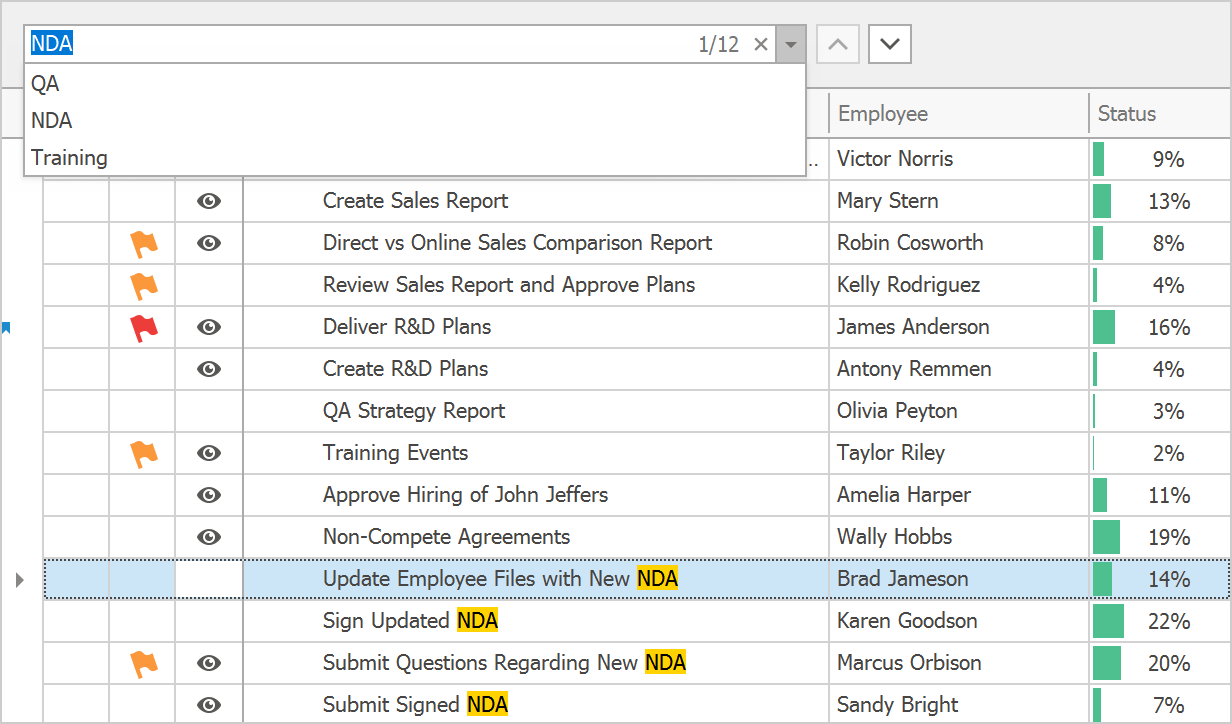
Task: Click row indicator arrow for Brad Jameson row
Action: (x=20, y=579)
